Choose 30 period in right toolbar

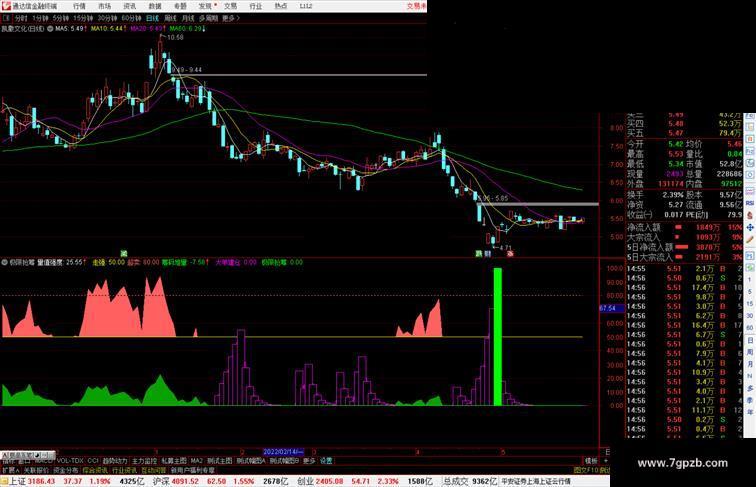pyautogui.click(x=750, y=316)
